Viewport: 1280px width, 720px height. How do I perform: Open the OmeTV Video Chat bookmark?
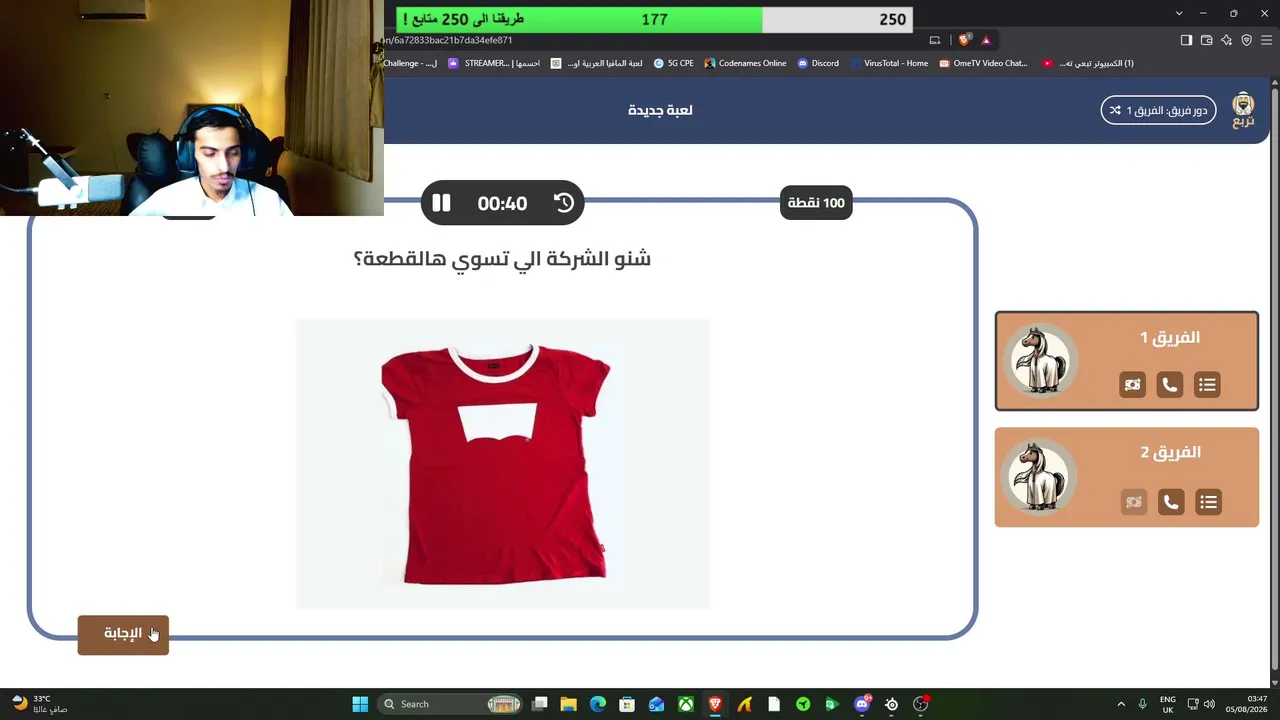click(x=983, y=63)
